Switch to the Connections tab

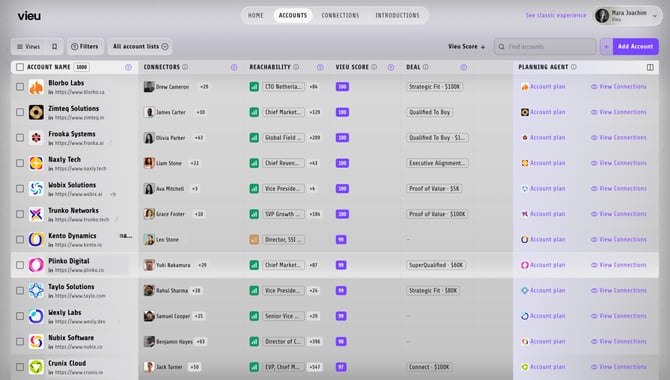click(x=340, y=15)
